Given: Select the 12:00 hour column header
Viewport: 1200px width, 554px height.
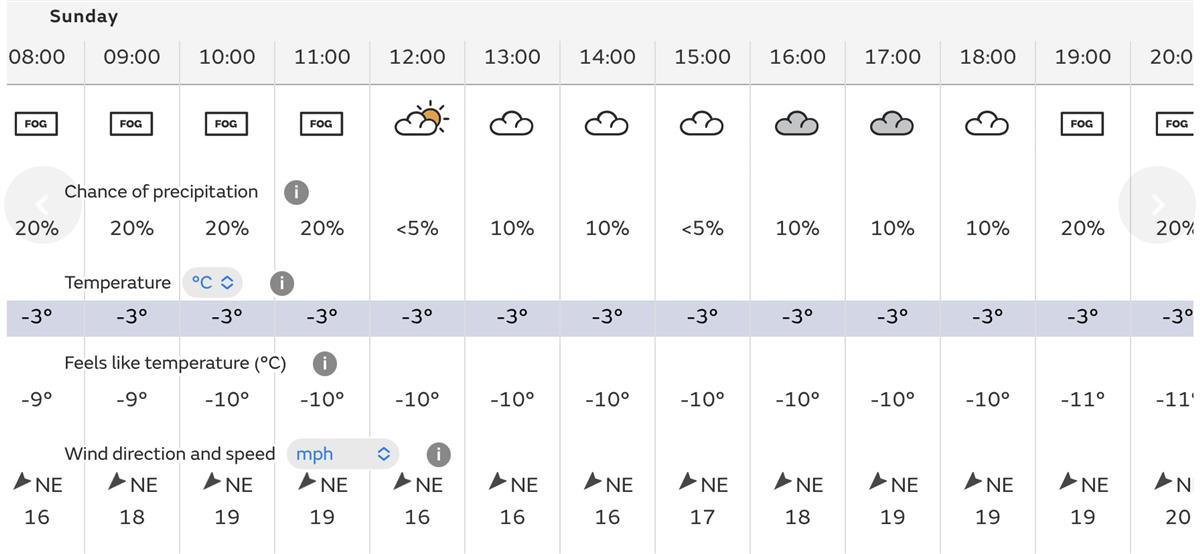Looking at the screenshot, I should coord(417,57).
